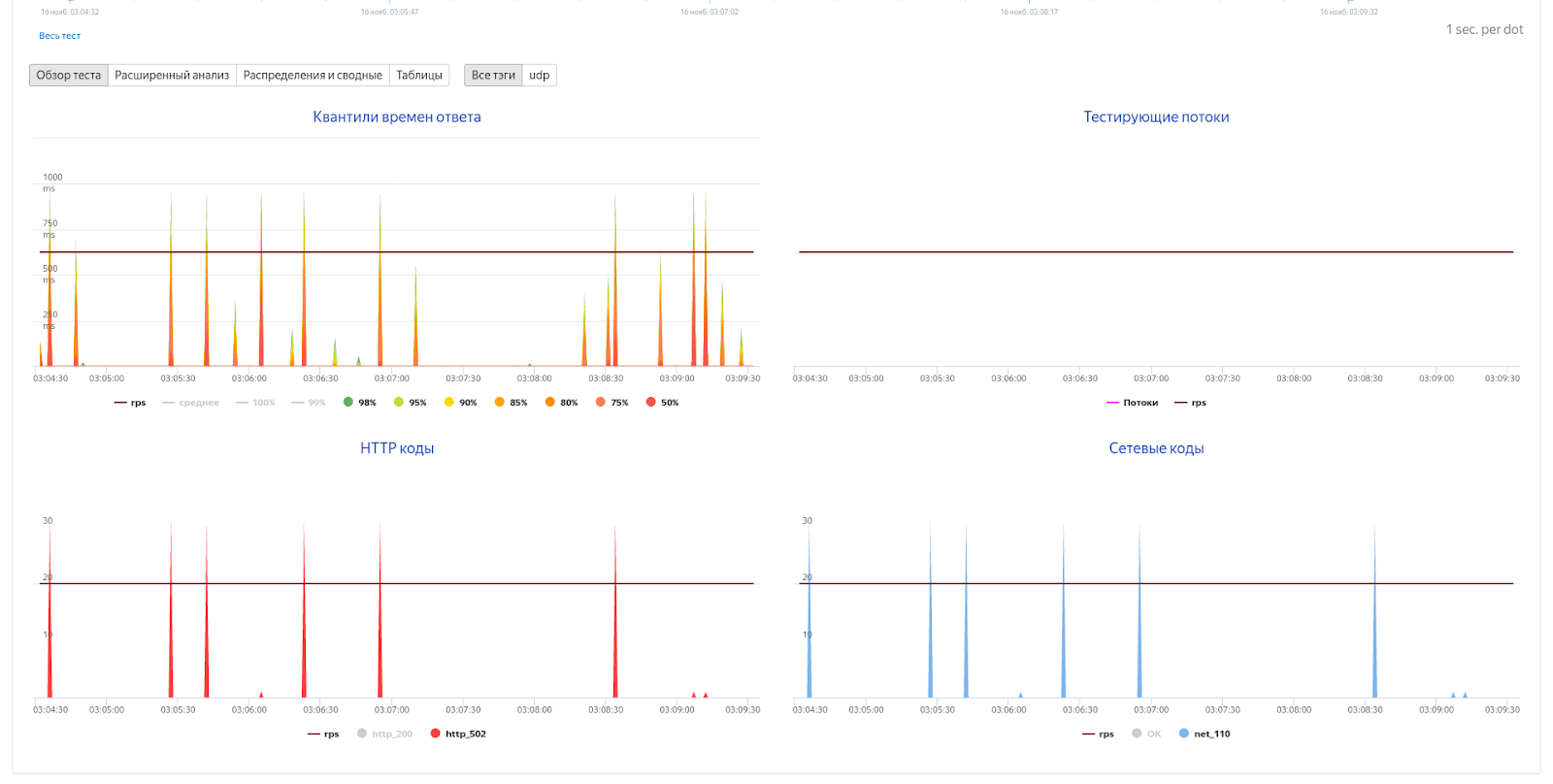Filter by the udp tag
This screenshot has width=1553, height=784.
coord(540,76)
